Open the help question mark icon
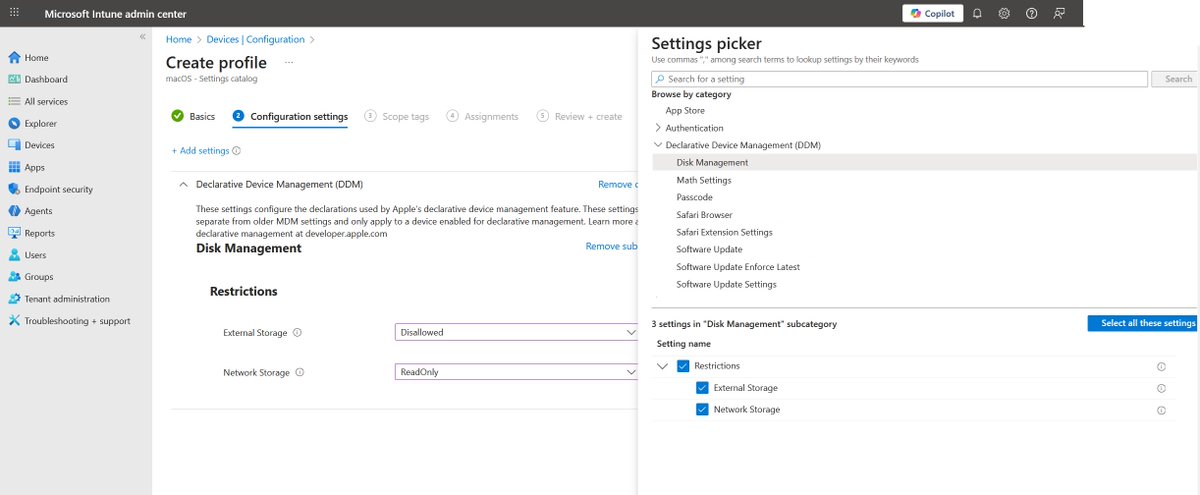Viewport: 1200px width, 495px height. [x=1031, y=13]
